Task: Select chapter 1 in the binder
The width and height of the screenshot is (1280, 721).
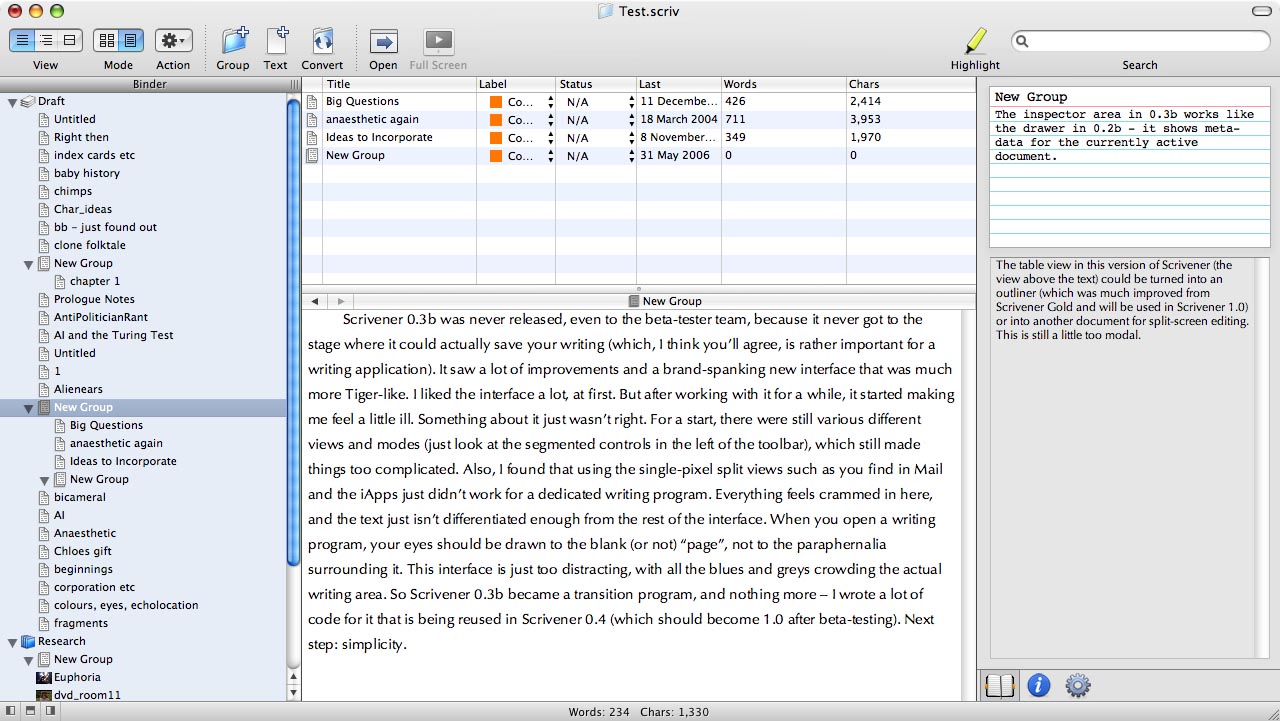Action: tap(95, 281)
